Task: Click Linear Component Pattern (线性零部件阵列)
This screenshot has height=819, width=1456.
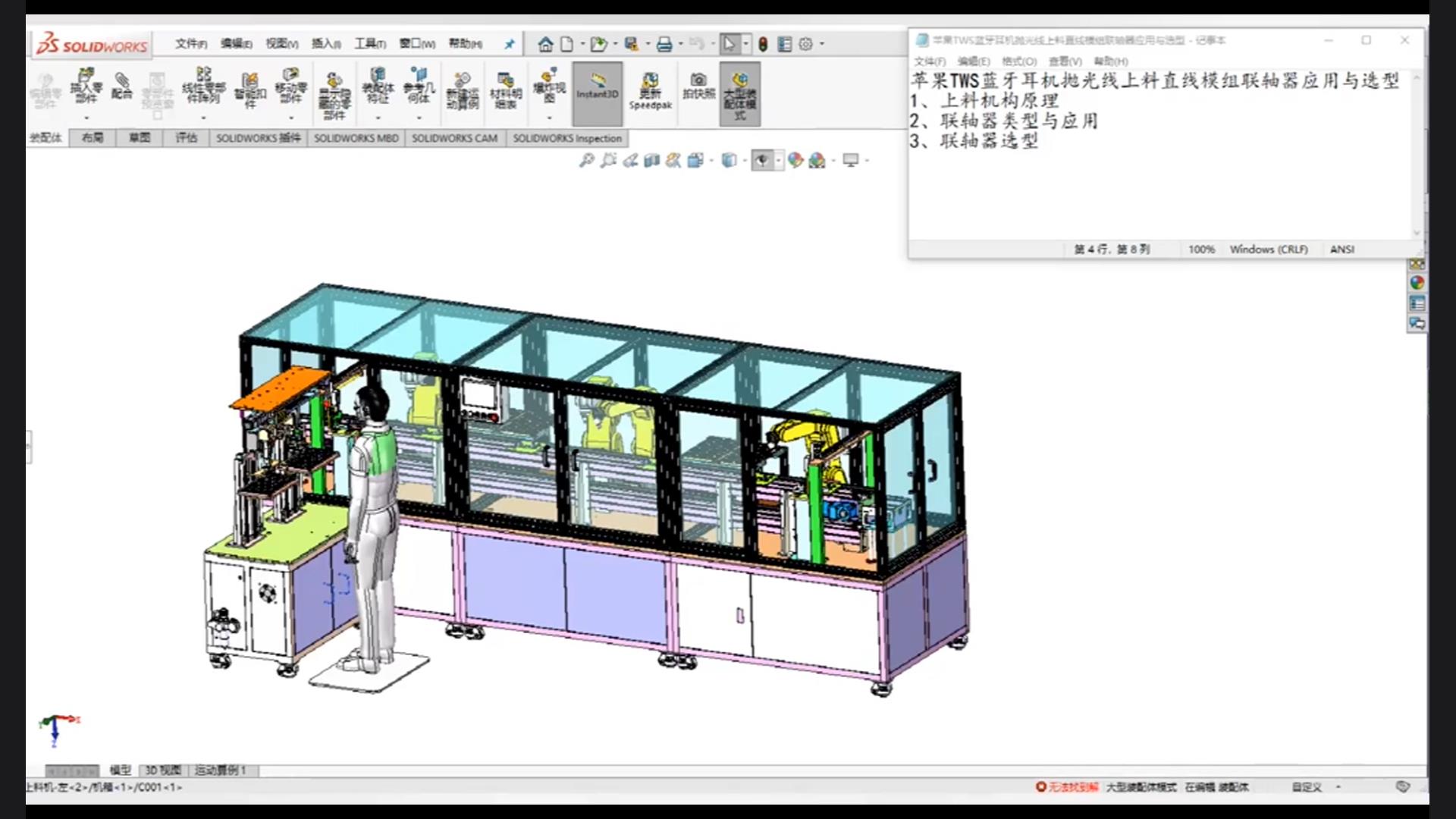Action: [203, 85]
